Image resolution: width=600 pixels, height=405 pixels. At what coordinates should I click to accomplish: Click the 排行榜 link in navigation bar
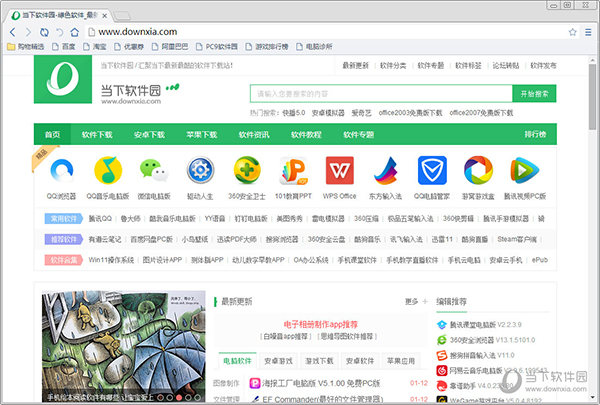[535, 134]
